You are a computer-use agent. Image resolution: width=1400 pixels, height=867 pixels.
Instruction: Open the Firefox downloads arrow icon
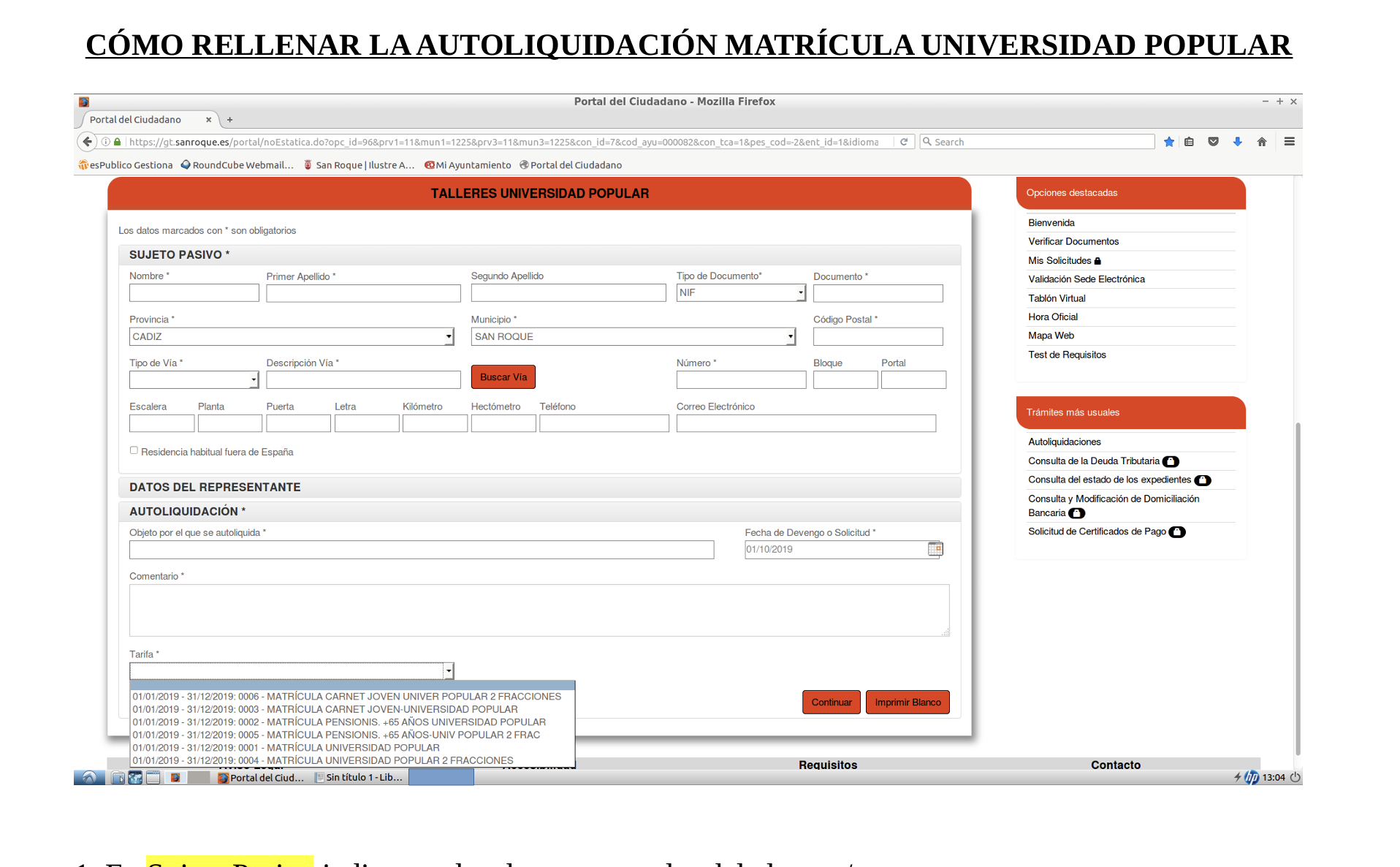pos(1237,142)
